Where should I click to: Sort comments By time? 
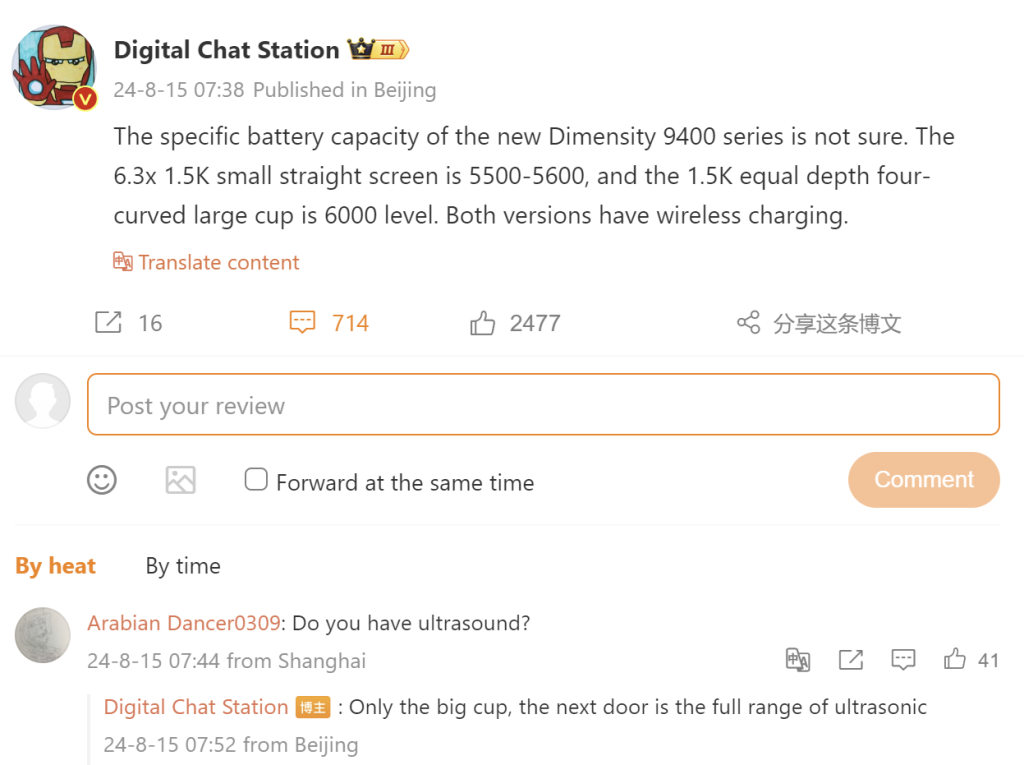click(x=183, y=566)
